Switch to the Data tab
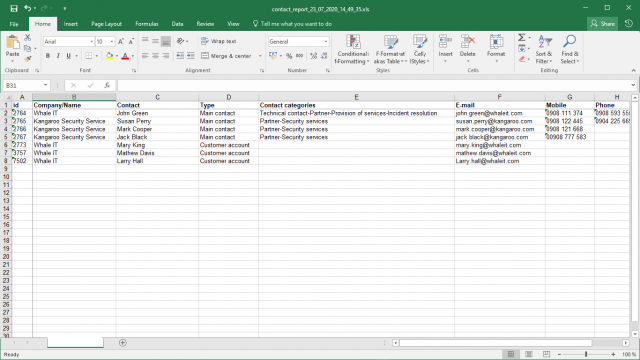The image size is (640, 360). pos(178,24)
